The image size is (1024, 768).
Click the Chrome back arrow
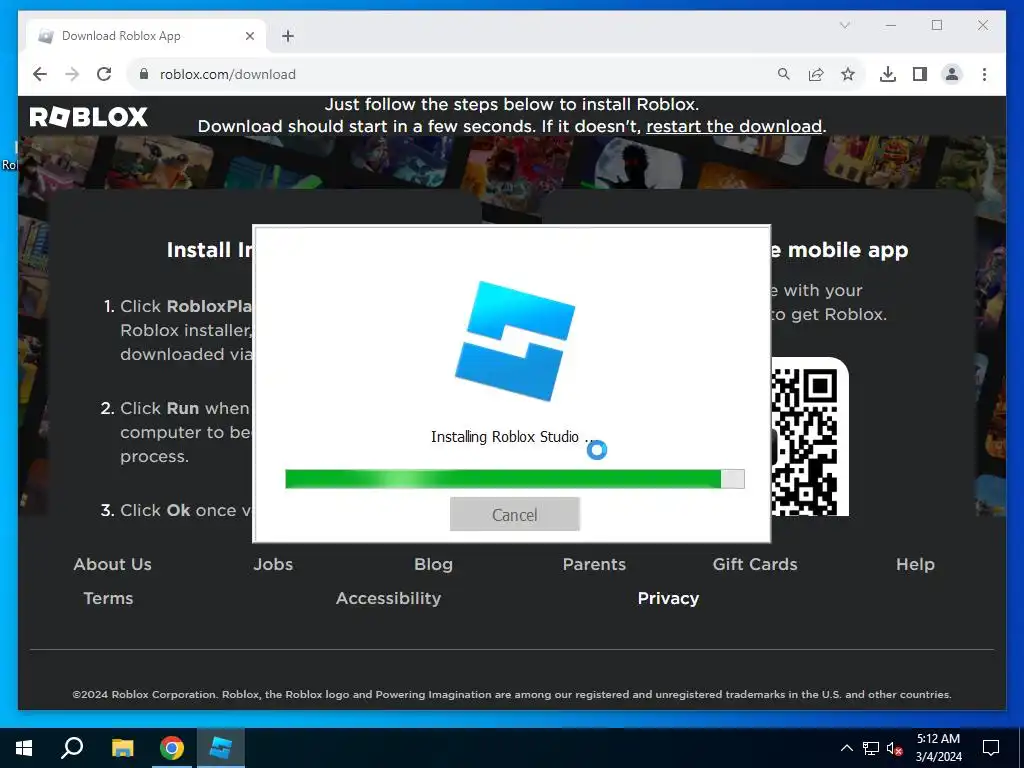tap(40, 74)
